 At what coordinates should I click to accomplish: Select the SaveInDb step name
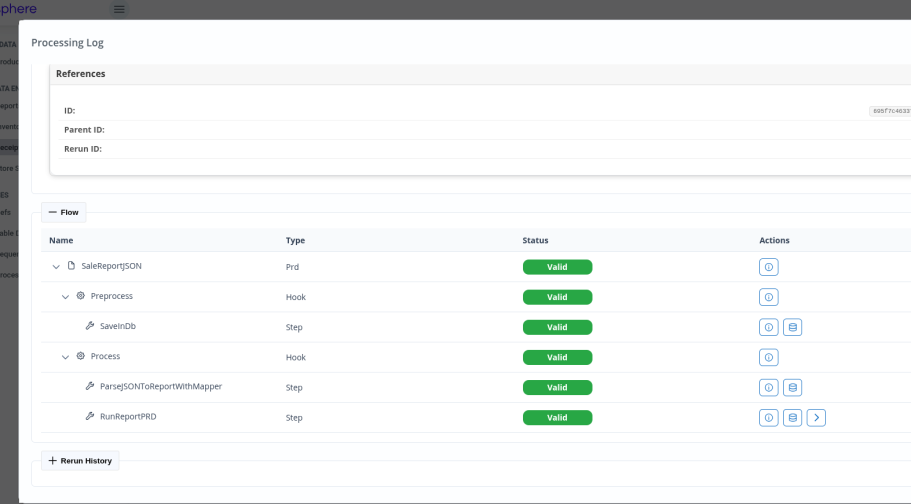pos(118,327)
